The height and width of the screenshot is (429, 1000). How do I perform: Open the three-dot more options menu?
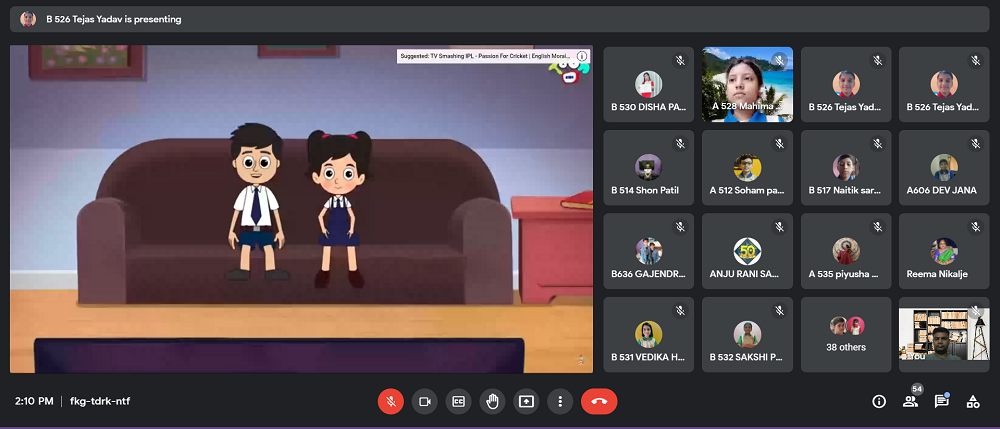coord(561,401)
